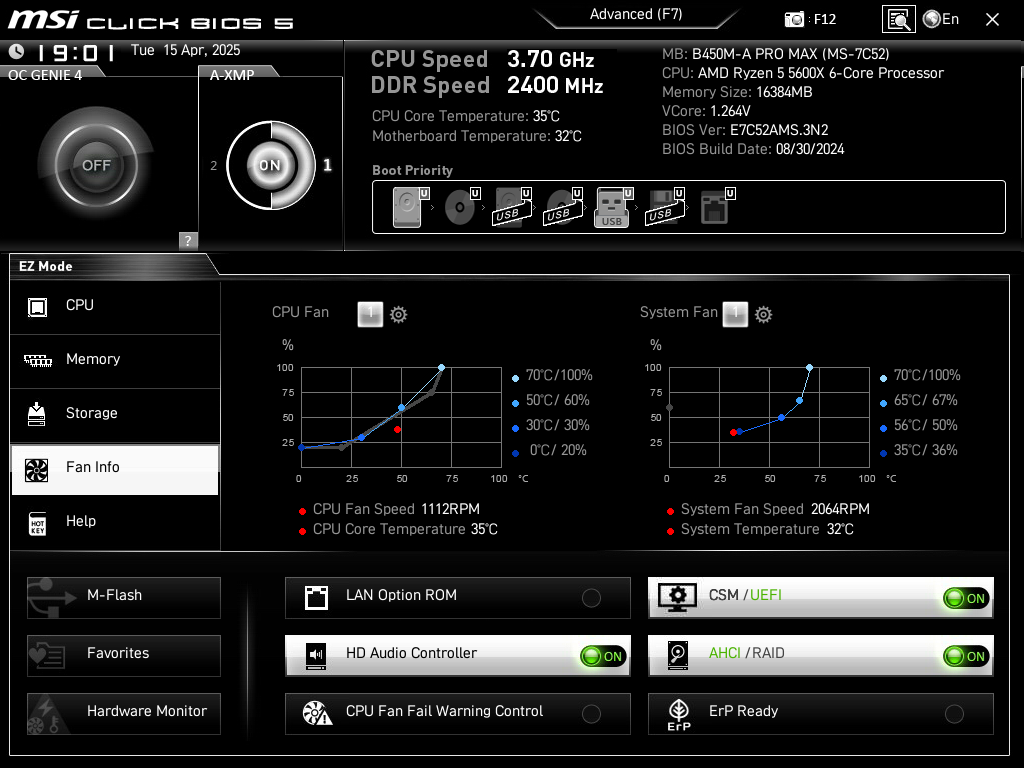Select the hard disk boot priority icon
The width and height of the screenshot is (1024, 768).
(x=407, y=207)
